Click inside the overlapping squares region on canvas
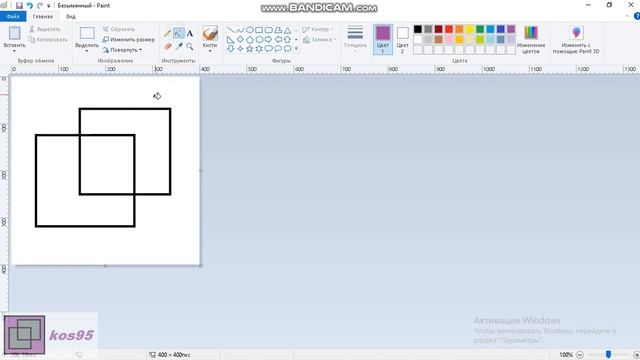Screen dimensions: 640x360 coord(107,164)
